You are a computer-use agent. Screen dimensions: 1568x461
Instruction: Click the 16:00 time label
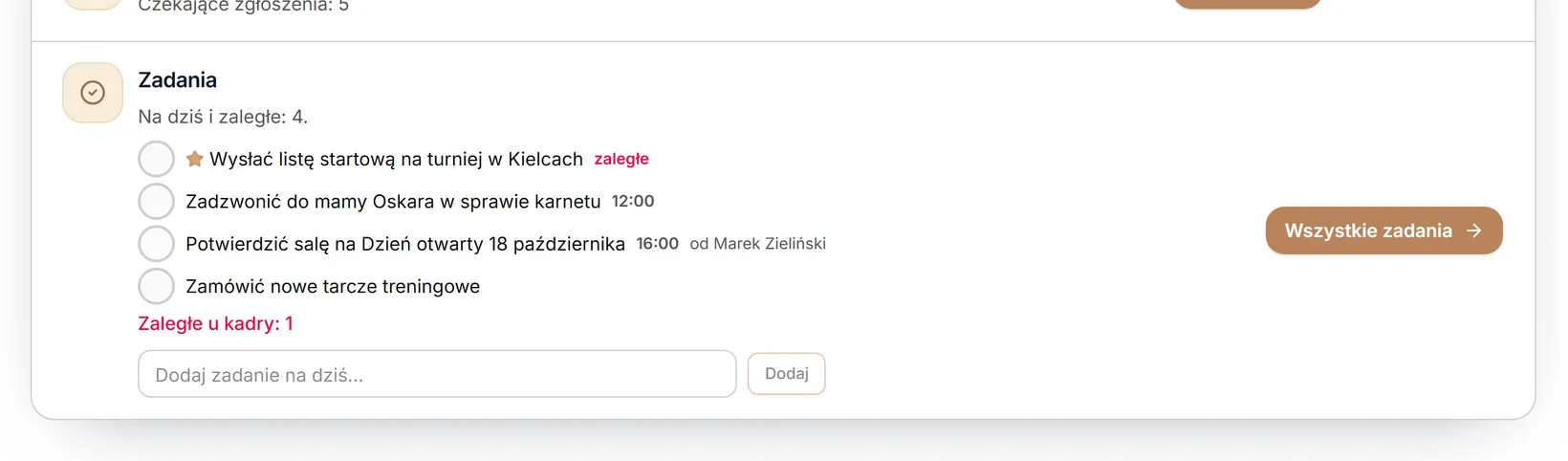pyautogui.click(x=658, y=243)
